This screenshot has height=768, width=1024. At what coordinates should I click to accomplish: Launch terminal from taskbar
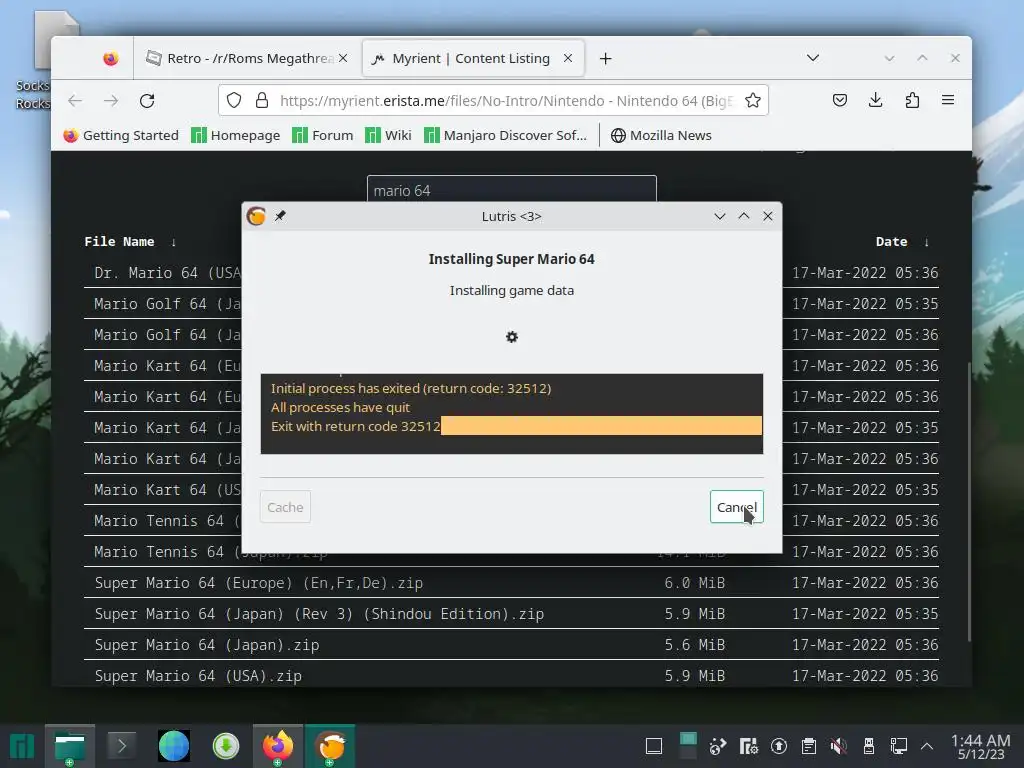pyautogui.click(x=121, y=746)
